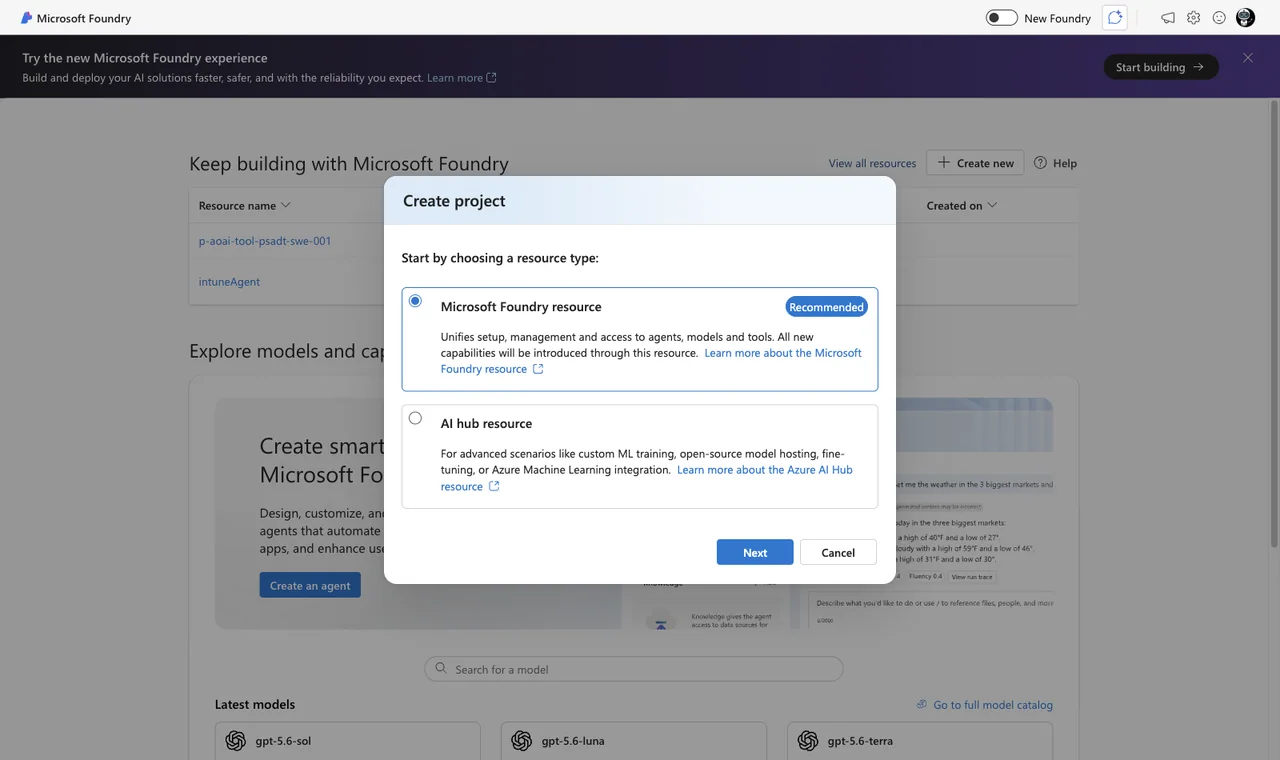Click the page vertical scrollbar
Screen dimensions: 1280x760
(1274, 323)
